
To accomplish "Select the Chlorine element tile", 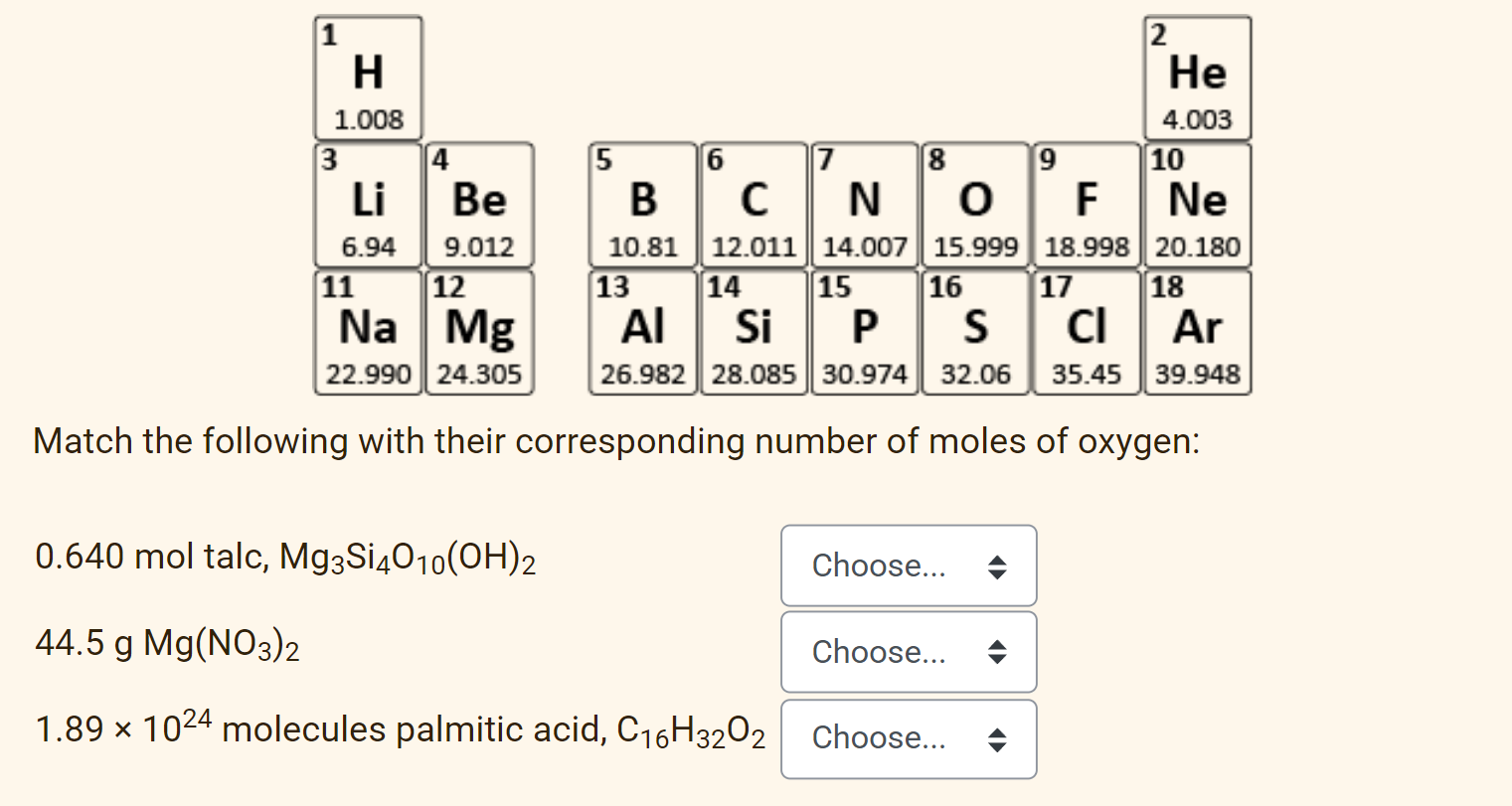I will pyautogui.click(x=1087, y=332).
